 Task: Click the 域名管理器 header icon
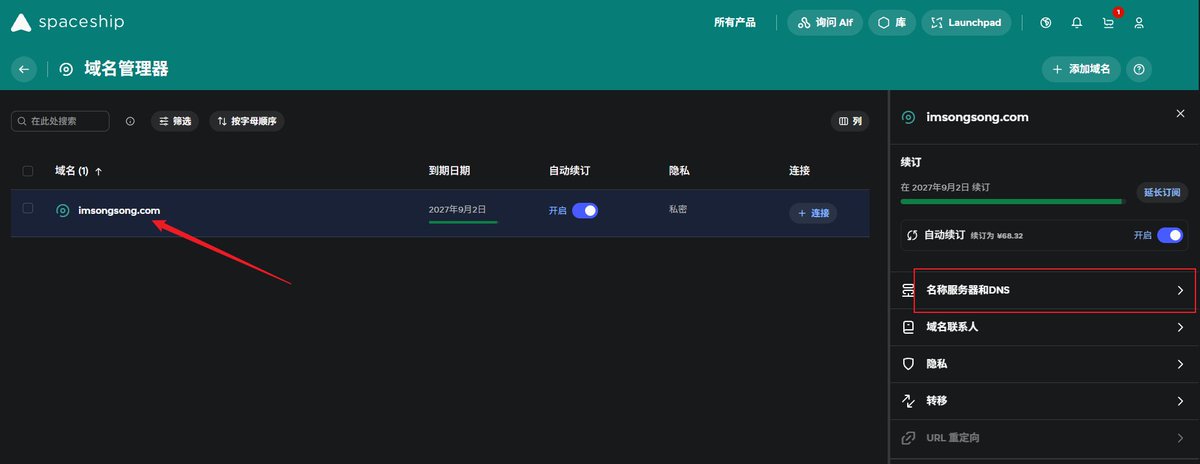[66, 69]
